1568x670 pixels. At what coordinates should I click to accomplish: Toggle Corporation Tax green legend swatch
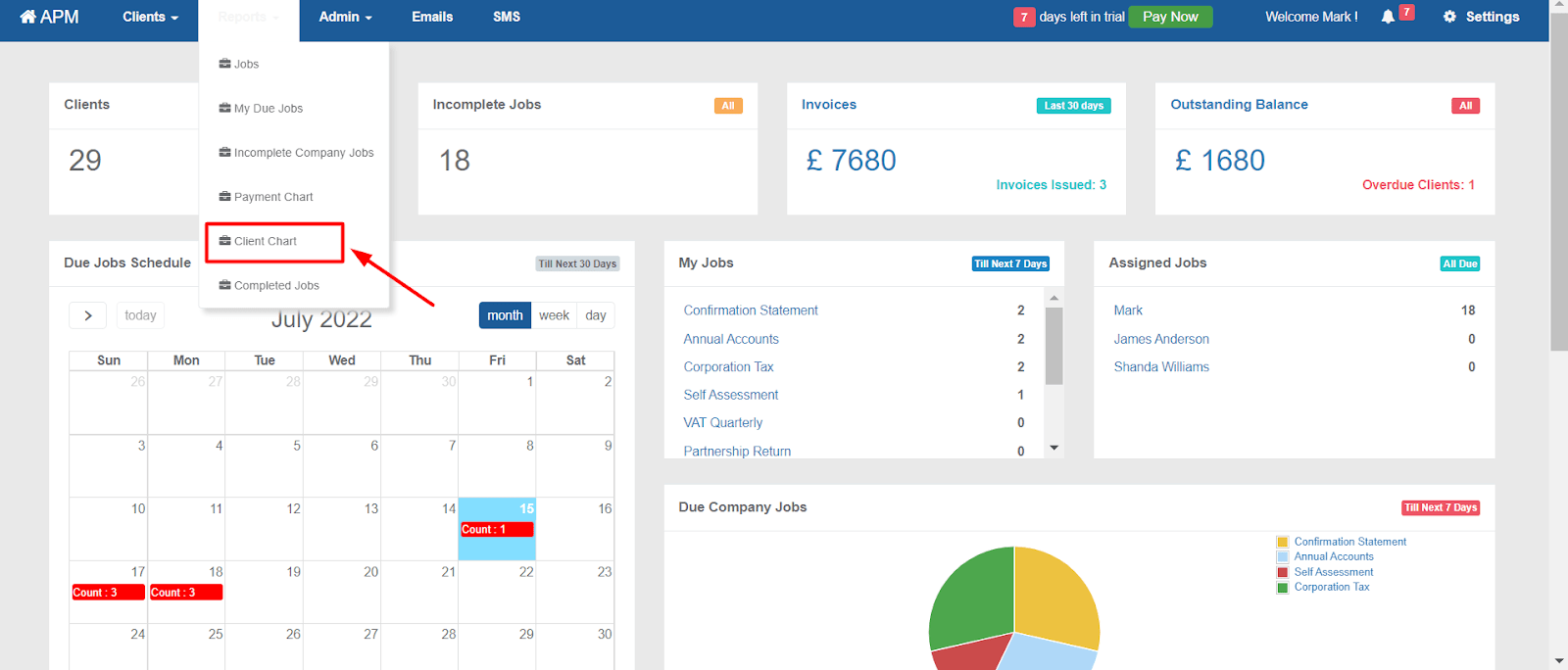click(x=1282, y=587)
